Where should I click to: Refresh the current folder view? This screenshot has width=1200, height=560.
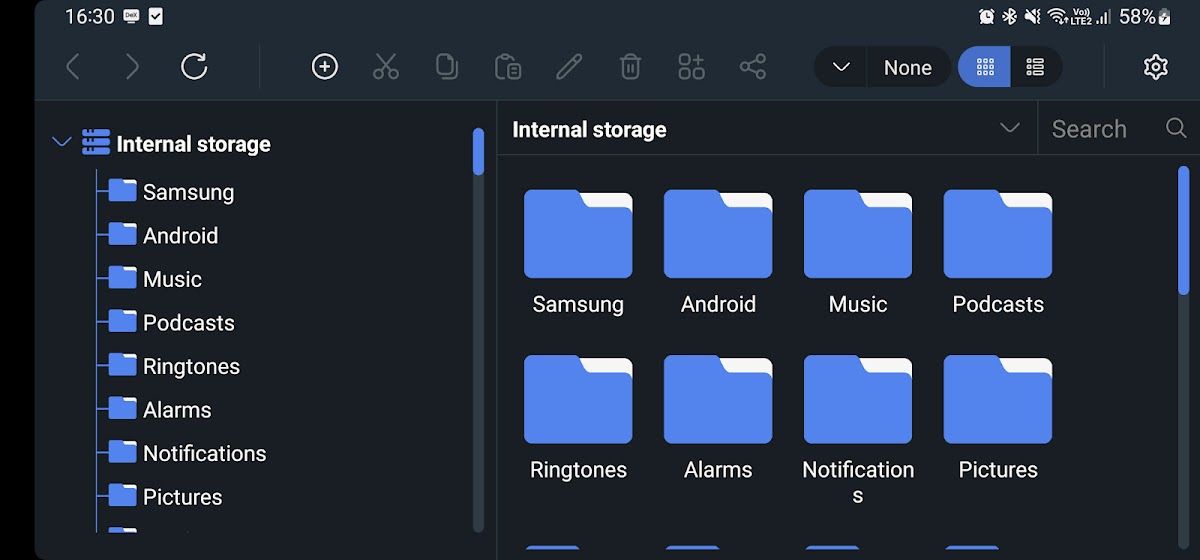pyautogui.click(x=194, y=67)
